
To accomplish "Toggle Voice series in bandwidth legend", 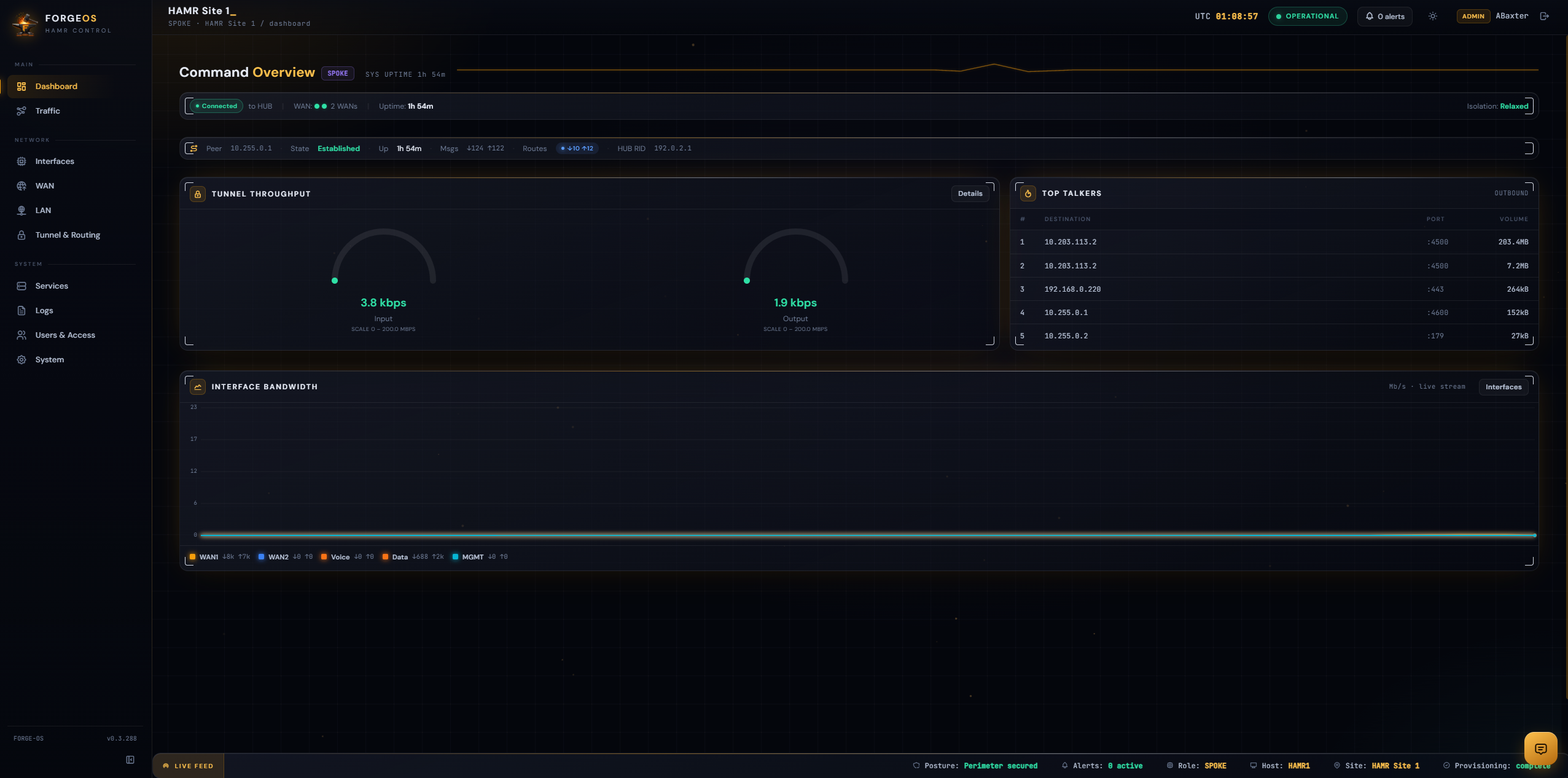I will 347,558.
